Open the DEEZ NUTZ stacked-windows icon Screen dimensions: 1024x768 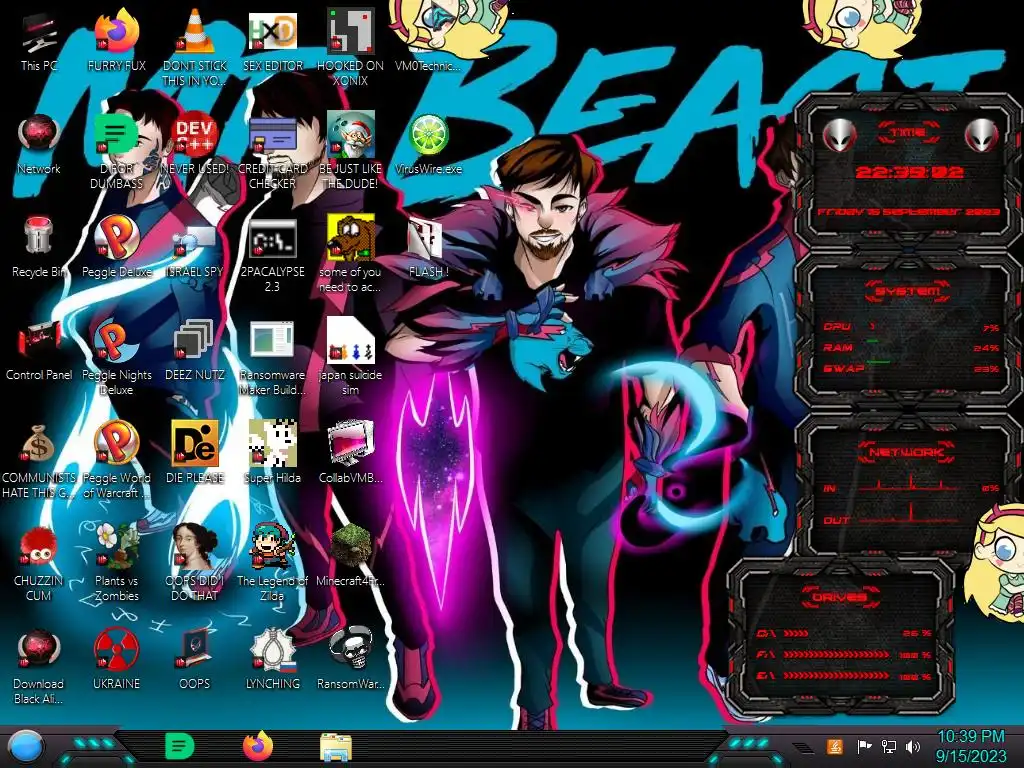coord(195,349)
